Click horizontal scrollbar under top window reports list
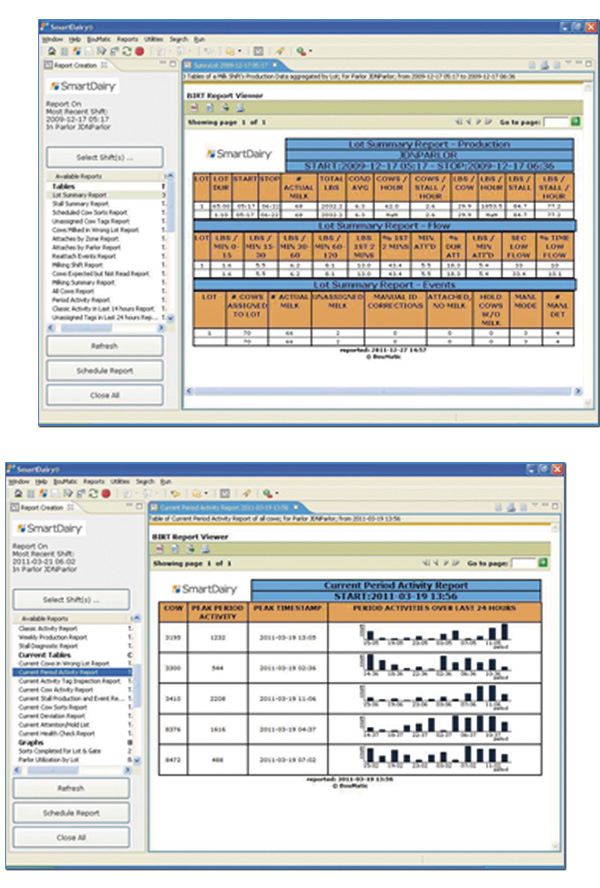The height and width of the screenshot is (888, 600). pos(105,328)
